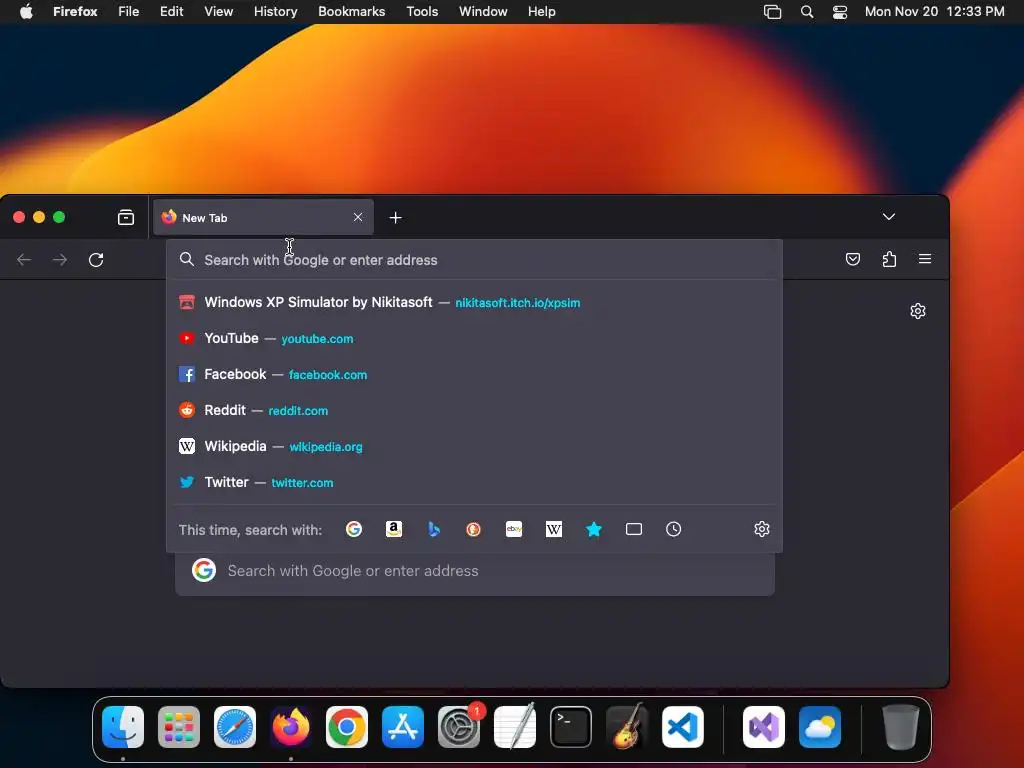Open the Tools menu
This screenshot has width=1024, height=768.
[x=422, y=12]
